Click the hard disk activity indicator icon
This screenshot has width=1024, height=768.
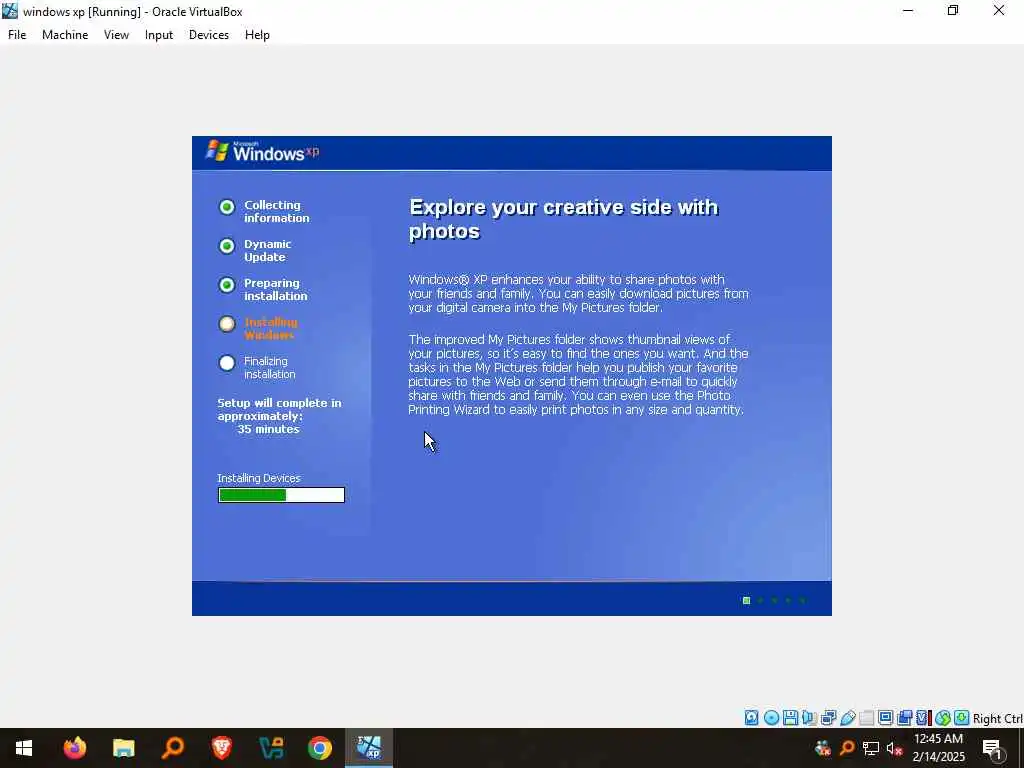[x=752, y=718]
